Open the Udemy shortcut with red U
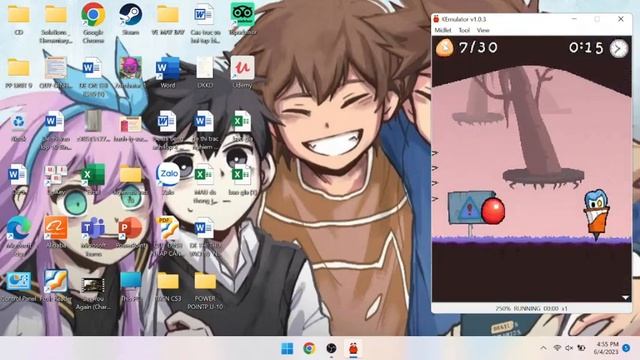640x360 pixels. pos(242,73)
